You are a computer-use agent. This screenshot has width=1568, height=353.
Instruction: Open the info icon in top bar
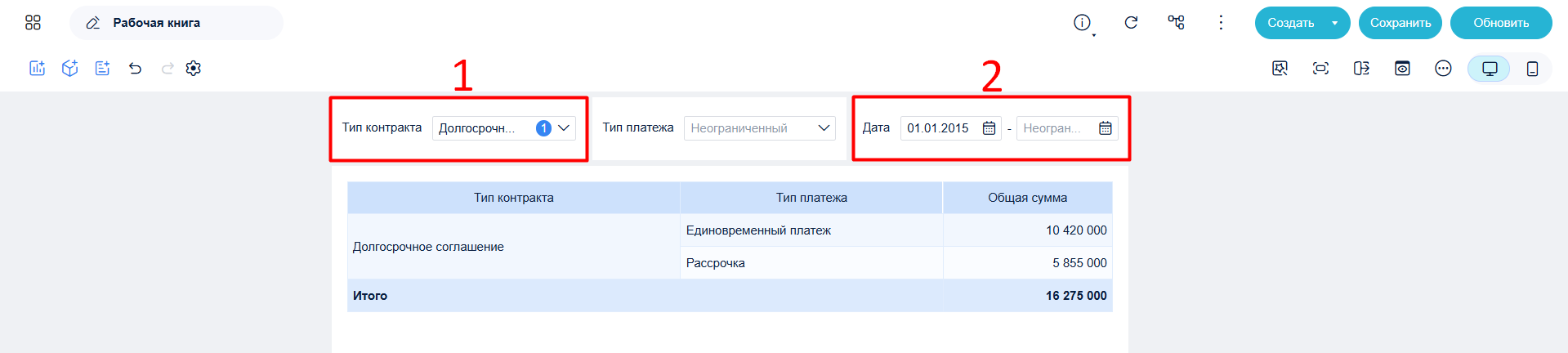click(1082, 23)
